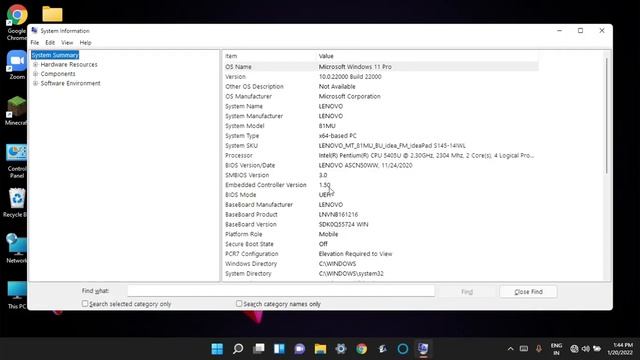This screenshot has width=640, height=360.
Task: Click the Find button
Action: click(467, 292)
